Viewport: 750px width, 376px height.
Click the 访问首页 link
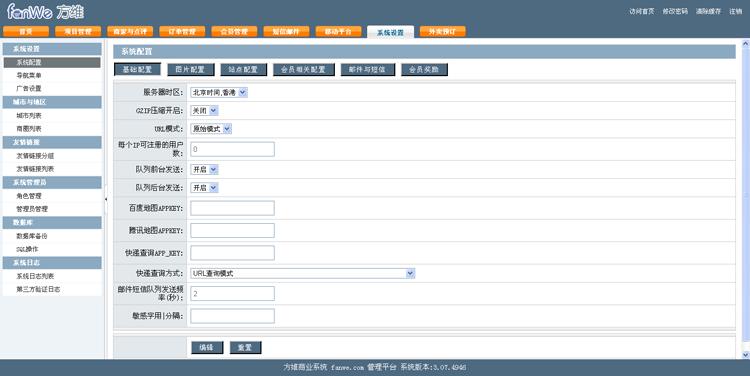(641, 11)
